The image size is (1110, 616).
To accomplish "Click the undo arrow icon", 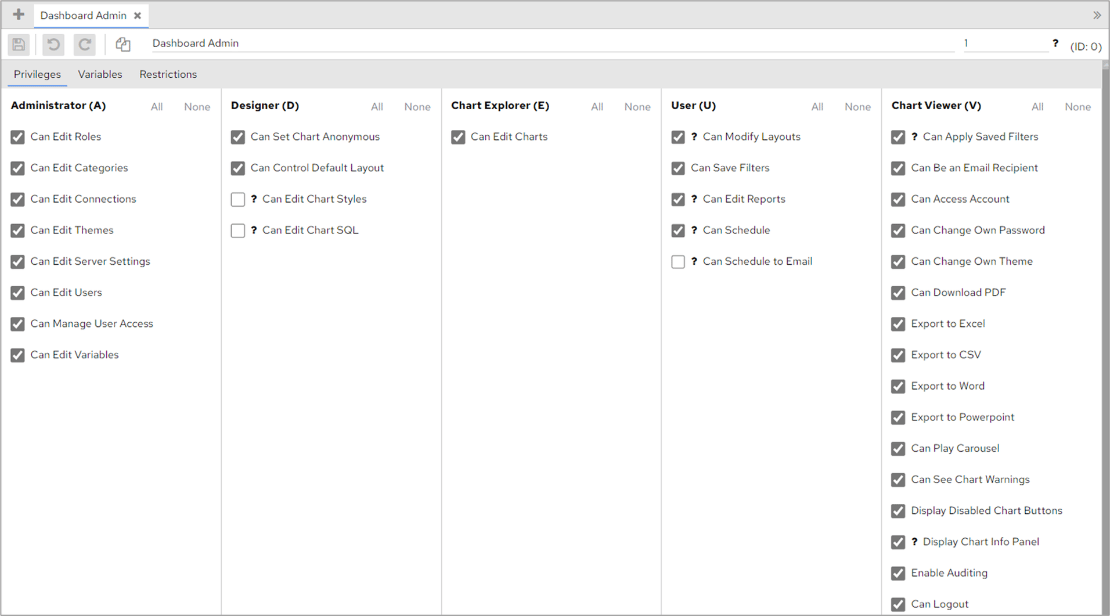I will 53,45.
